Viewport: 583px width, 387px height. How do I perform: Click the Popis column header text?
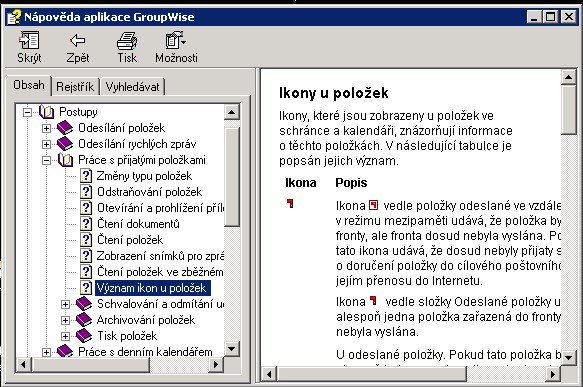point(351,183)
